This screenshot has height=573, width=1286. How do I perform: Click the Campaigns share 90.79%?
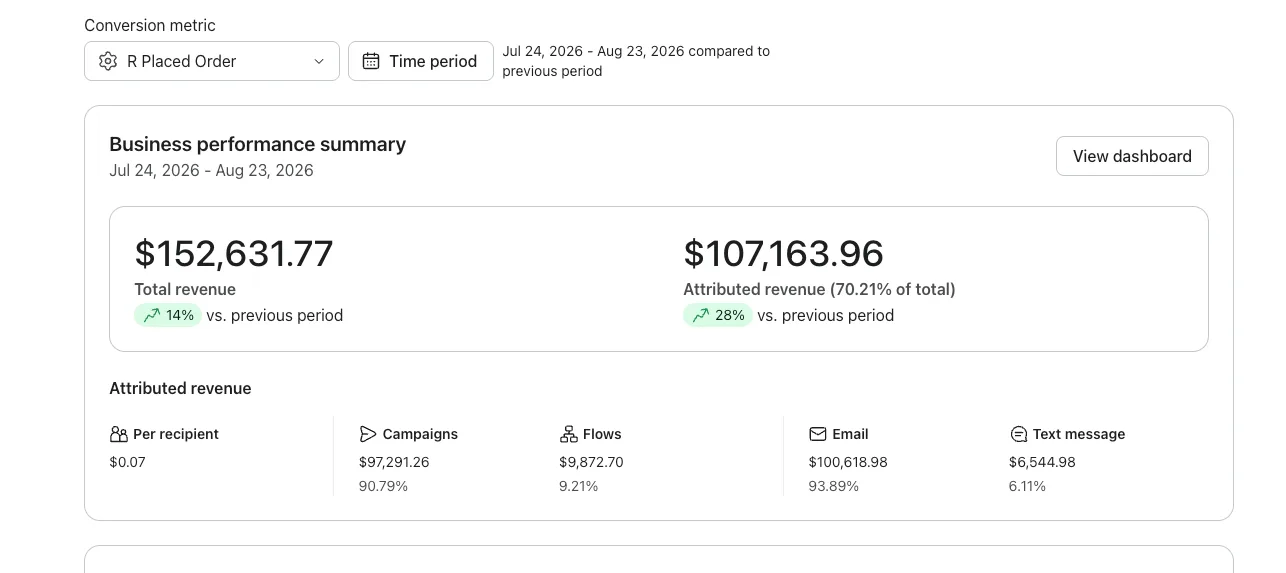383,486
